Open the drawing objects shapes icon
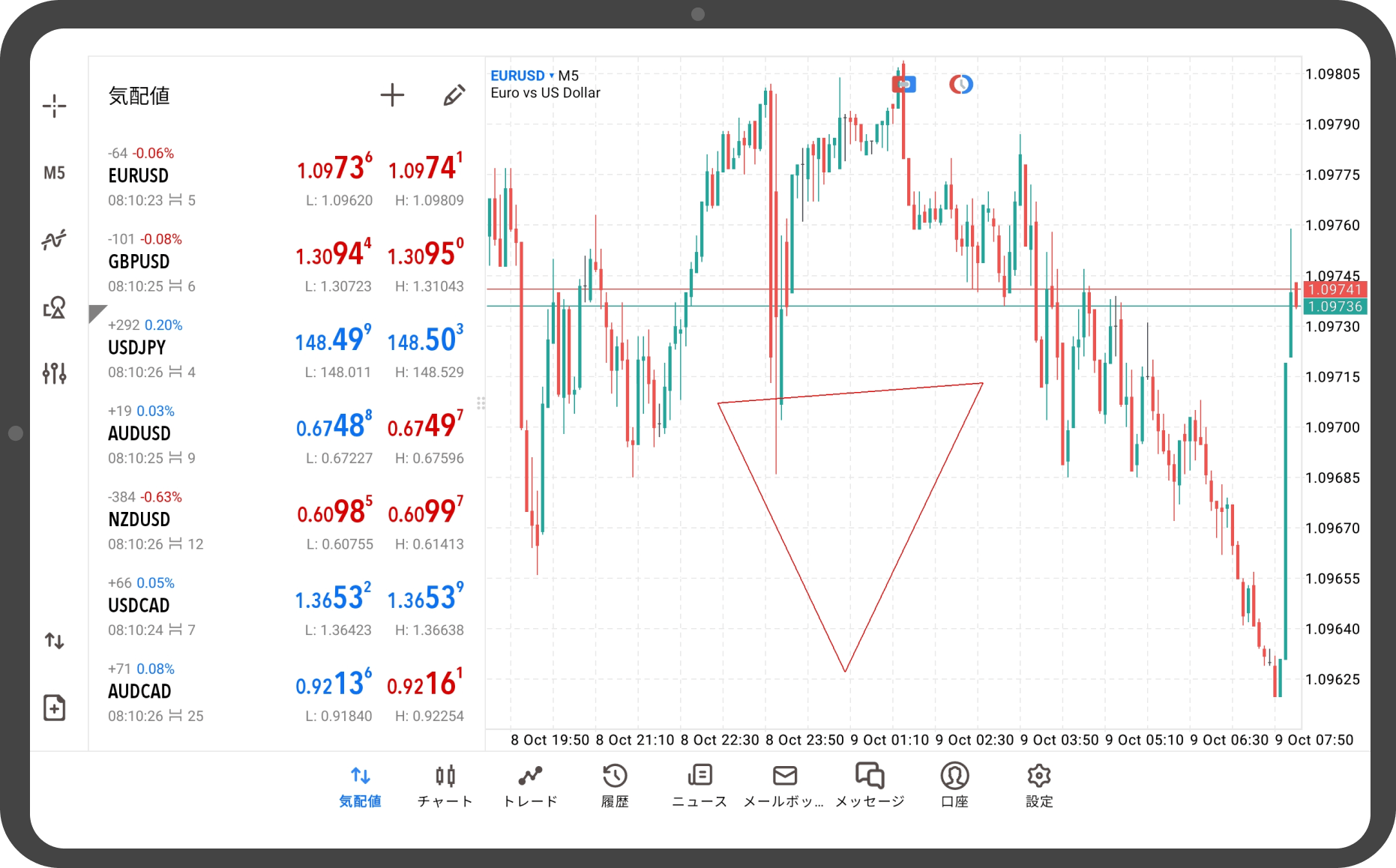Viewport: 1396px width, 868px height. click(x=54, y=307)
